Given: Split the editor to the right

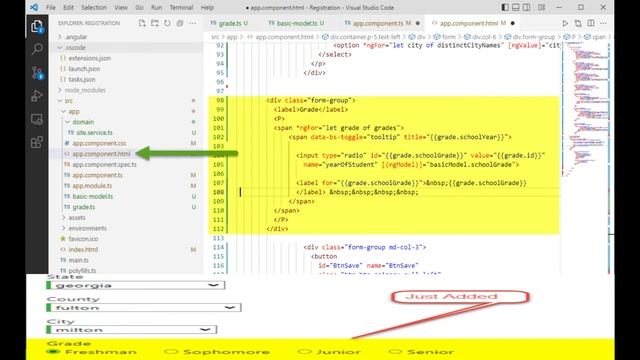Looking at the screenshot, I should click(x=591, y=23).
